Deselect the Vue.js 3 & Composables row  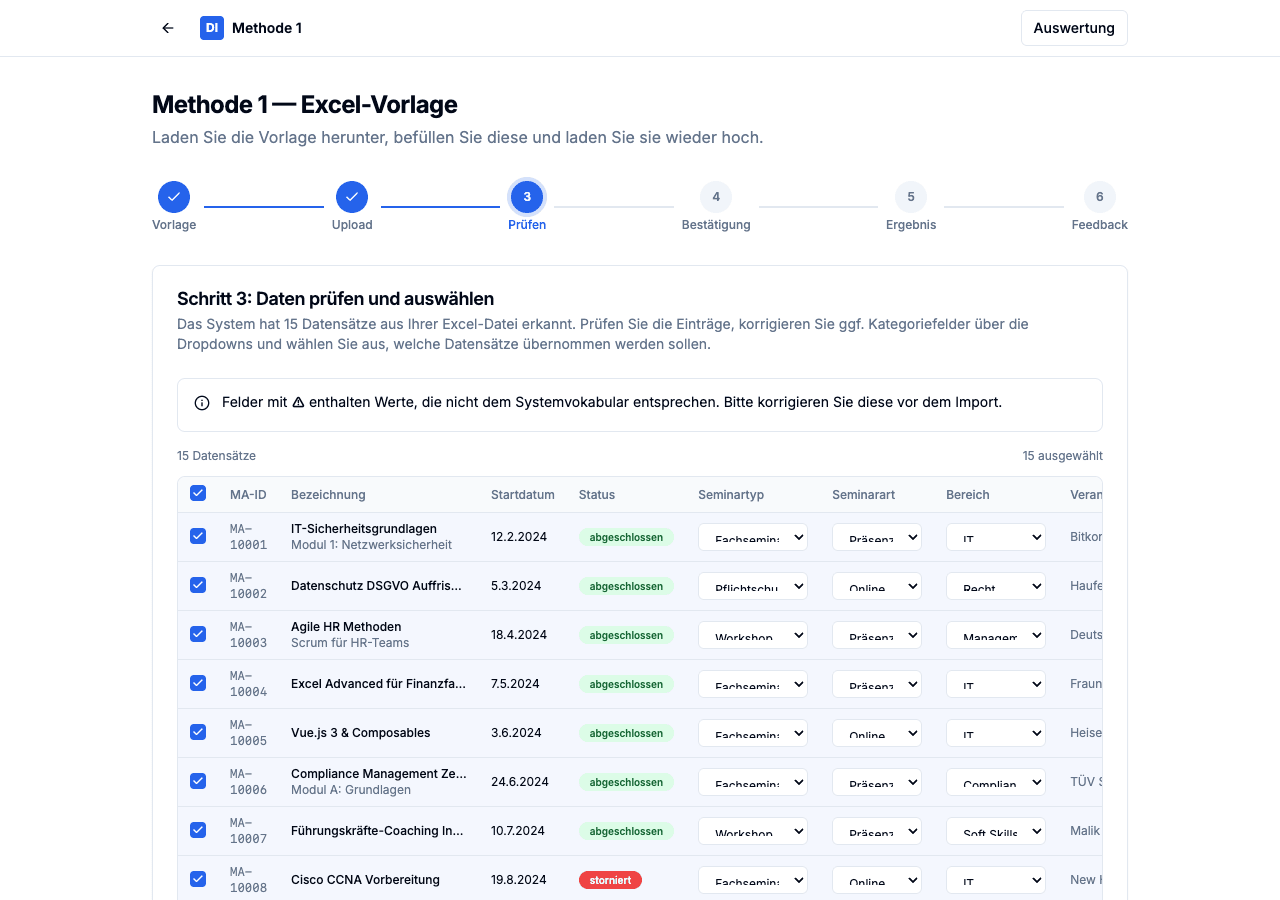click(x=198, y=732)
